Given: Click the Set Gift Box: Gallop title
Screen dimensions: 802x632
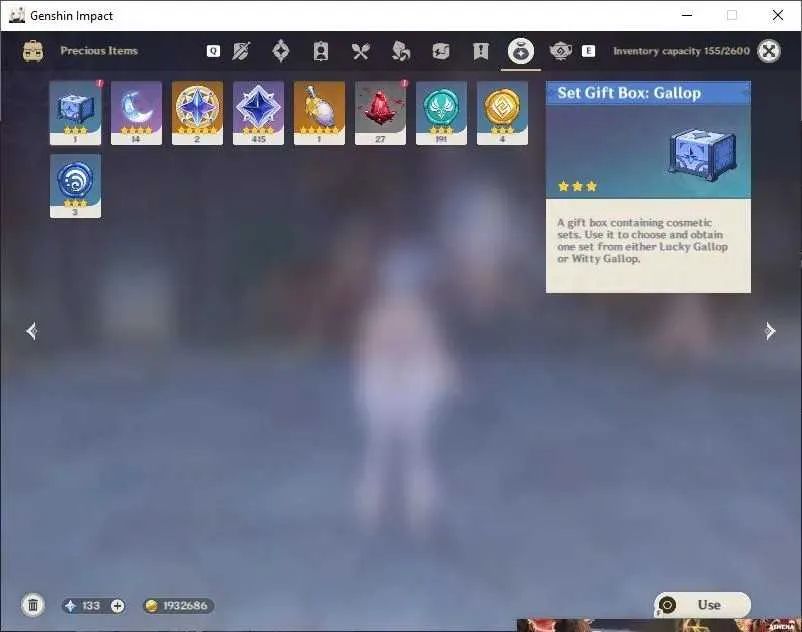Looking at the screenshot, I should pos(629,93).
